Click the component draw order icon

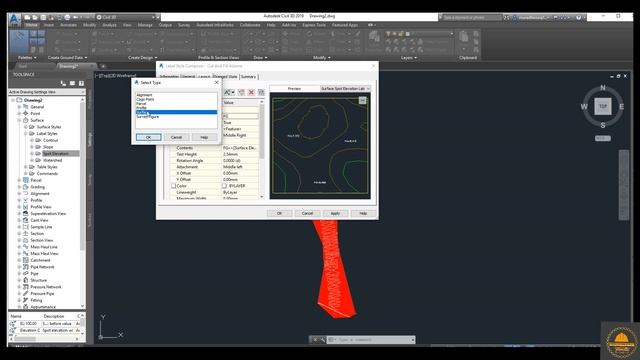point(261,92)
